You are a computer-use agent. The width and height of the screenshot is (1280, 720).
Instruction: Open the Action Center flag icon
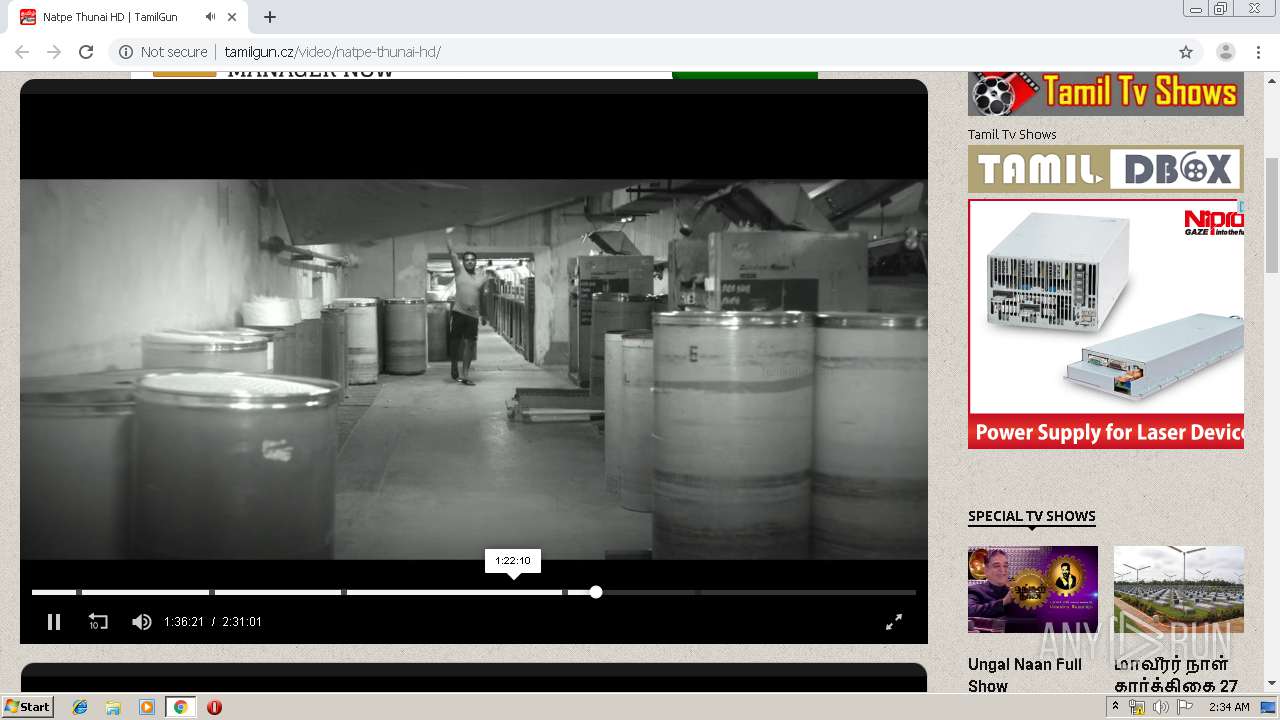[1184, 707]
